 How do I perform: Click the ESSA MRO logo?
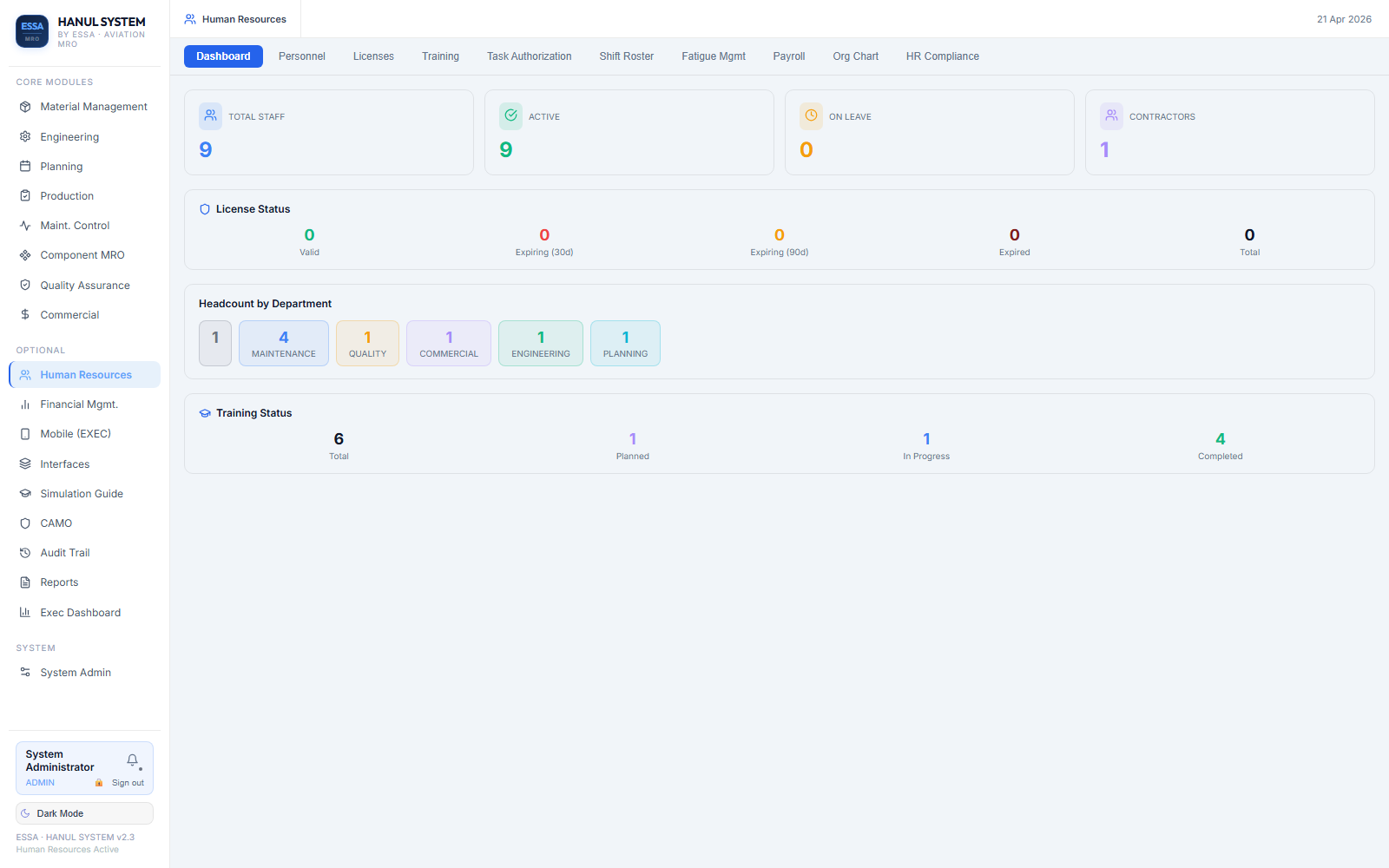[x=32, y=31]
